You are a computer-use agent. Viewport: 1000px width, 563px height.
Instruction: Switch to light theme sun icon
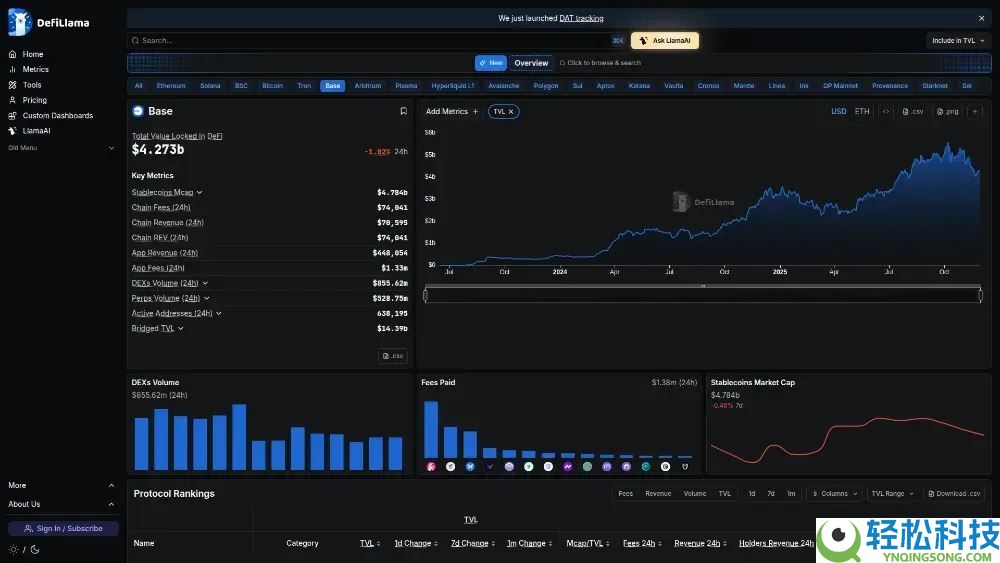13,549
